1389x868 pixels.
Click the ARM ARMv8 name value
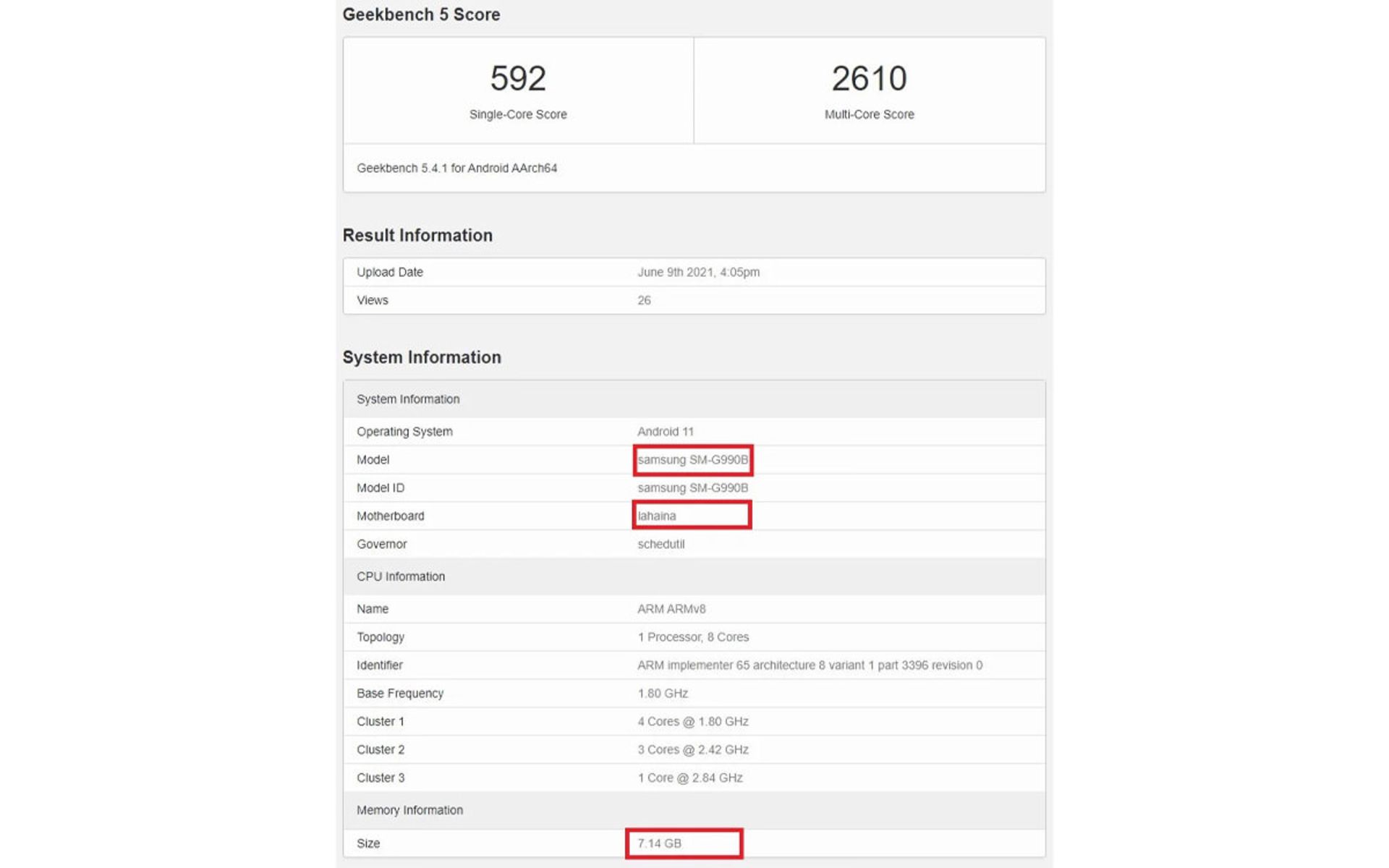(671, 609)
